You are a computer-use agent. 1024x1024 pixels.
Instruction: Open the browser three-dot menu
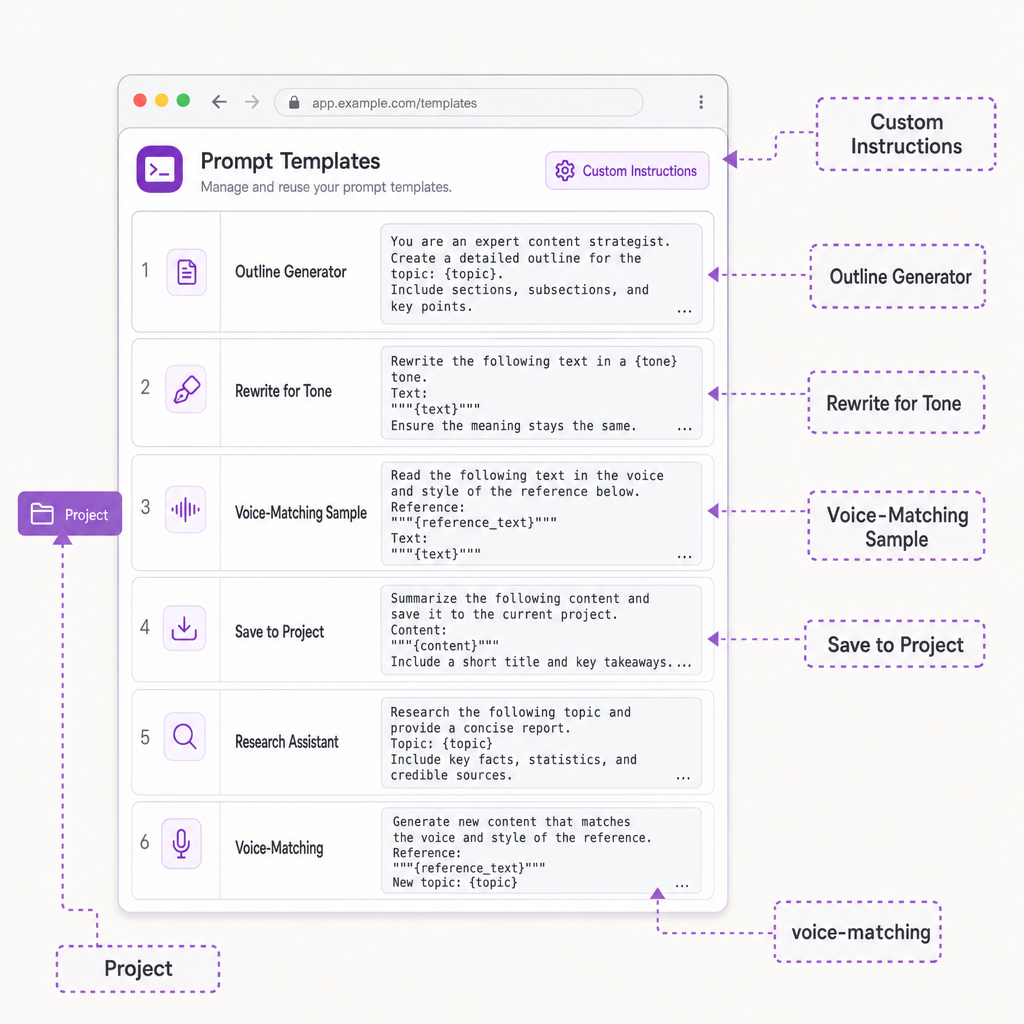click(x=701, y=102)
